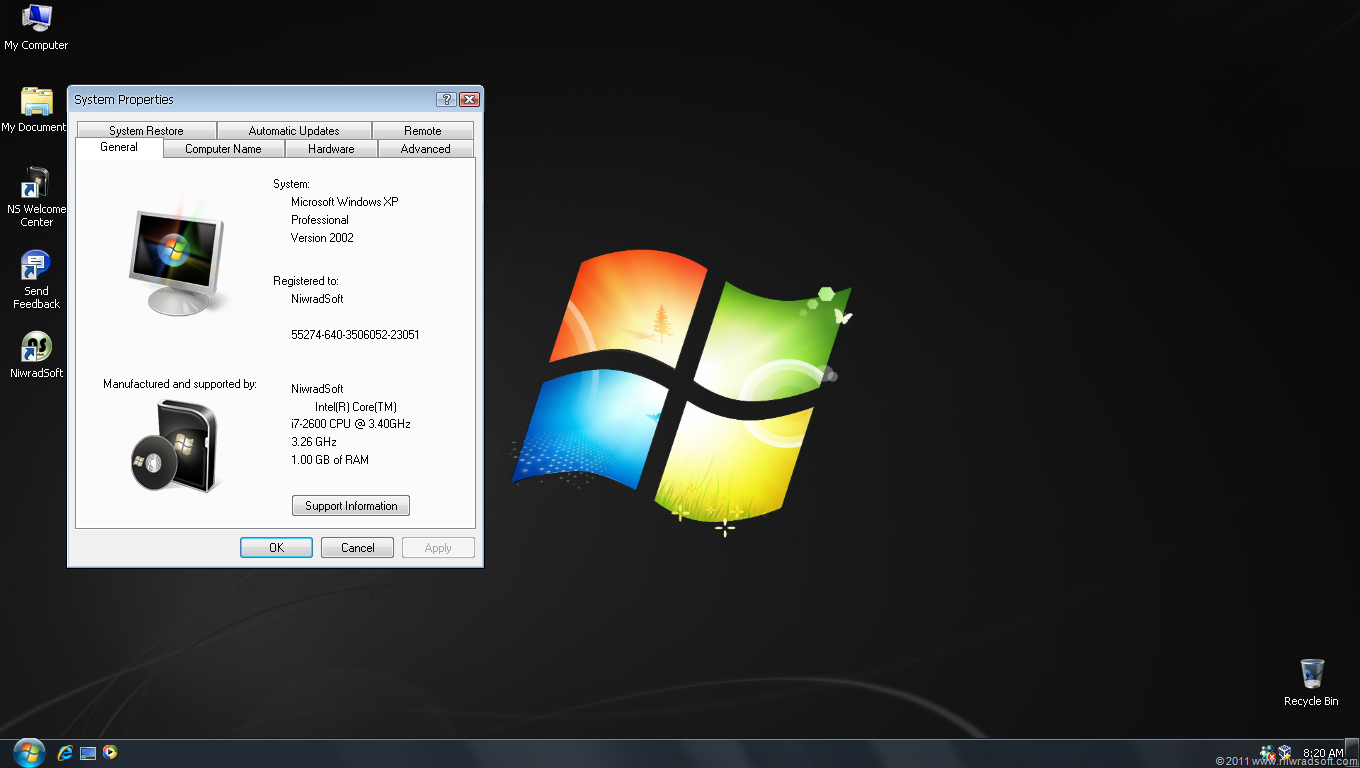This screenshot has height=768, width=1360.
Task: Launch Internet Explorer from quick launch
Action: click(x=66, y=752)
